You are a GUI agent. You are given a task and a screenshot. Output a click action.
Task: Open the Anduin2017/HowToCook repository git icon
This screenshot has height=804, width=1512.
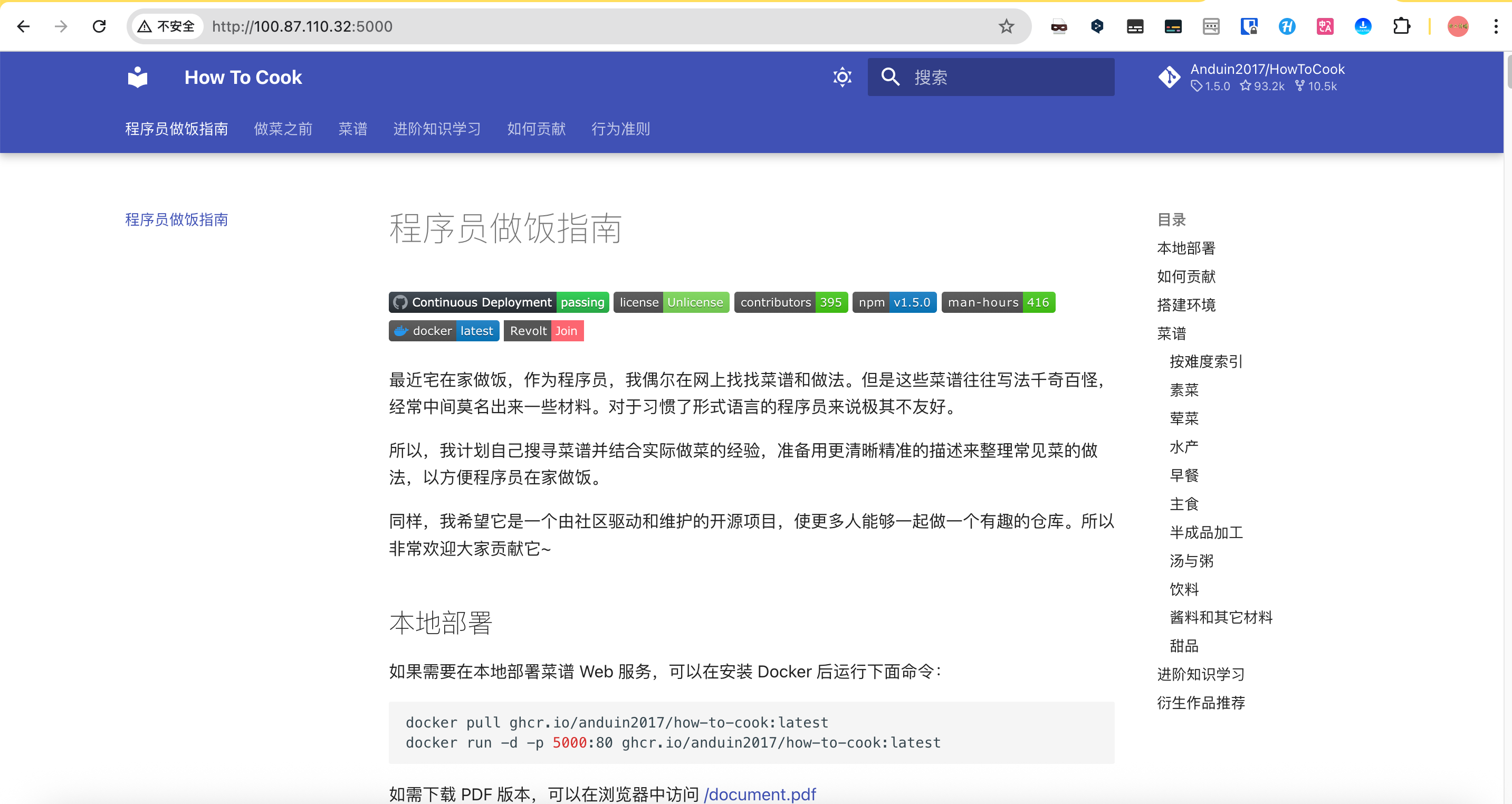[x=1169, y=77]
